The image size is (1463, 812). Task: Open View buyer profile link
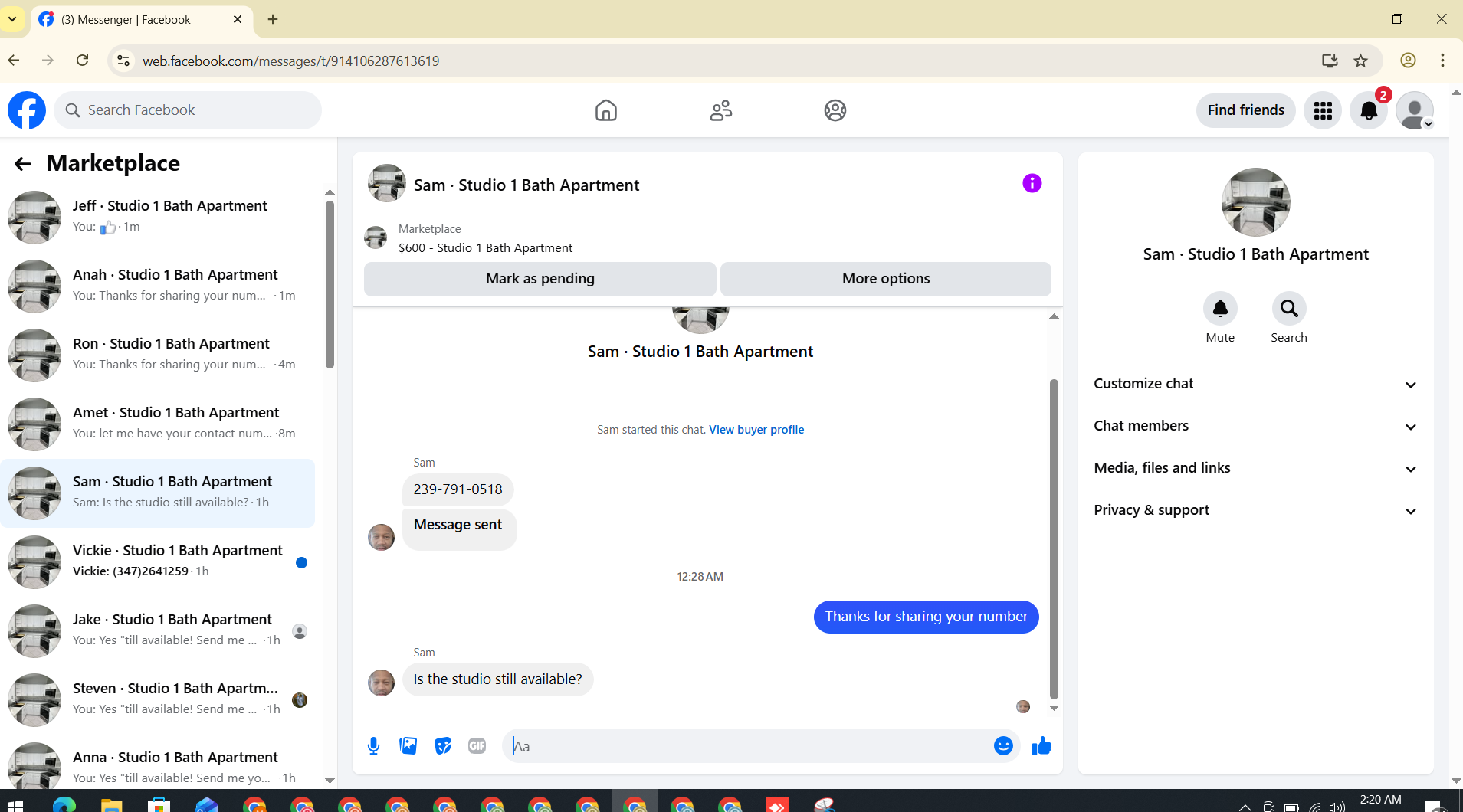click(x=756, y=430)
